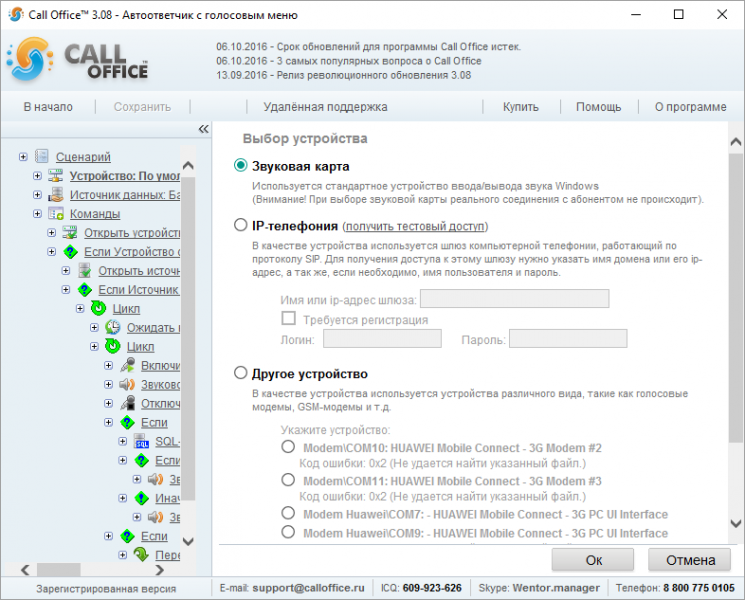
Task: Choose Modem\COM10 HUAWEI 3G Modem #2 radio
Action: (288, 447)
